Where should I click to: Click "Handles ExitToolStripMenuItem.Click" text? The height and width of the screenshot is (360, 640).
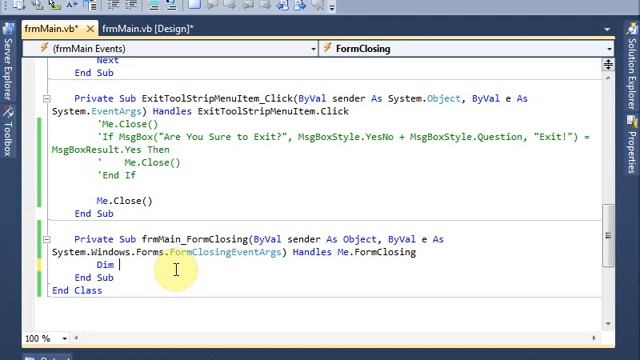click(251, 111)
